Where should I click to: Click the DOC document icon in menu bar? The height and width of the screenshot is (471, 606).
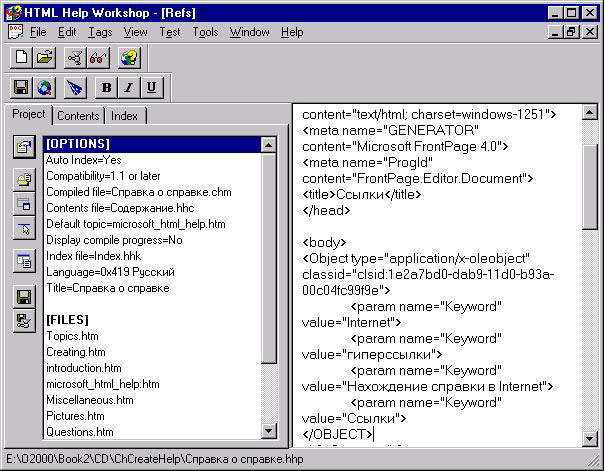point(15,32)
